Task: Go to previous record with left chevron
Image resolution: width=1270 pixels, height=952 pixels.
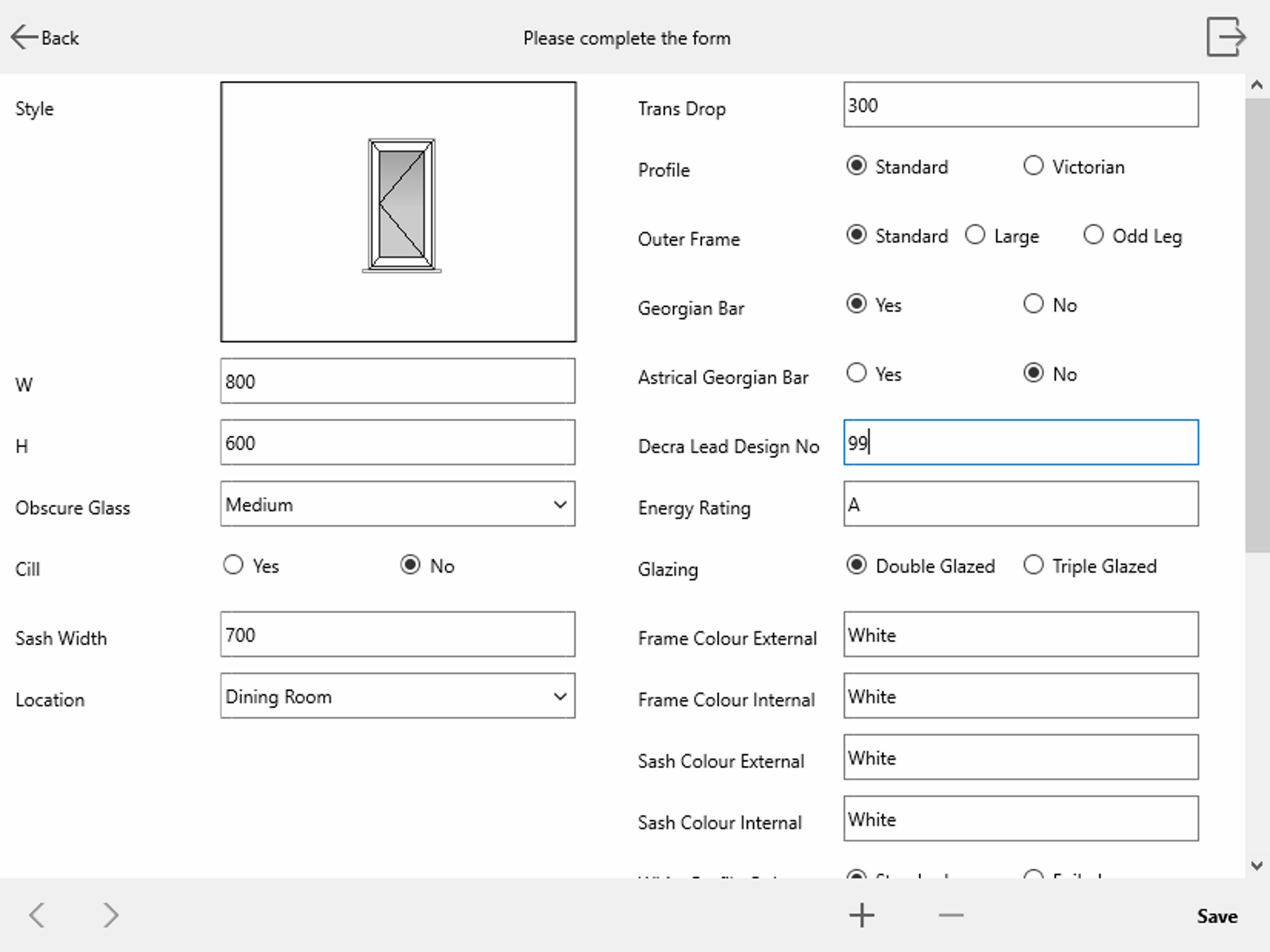Action: [37, 915]
